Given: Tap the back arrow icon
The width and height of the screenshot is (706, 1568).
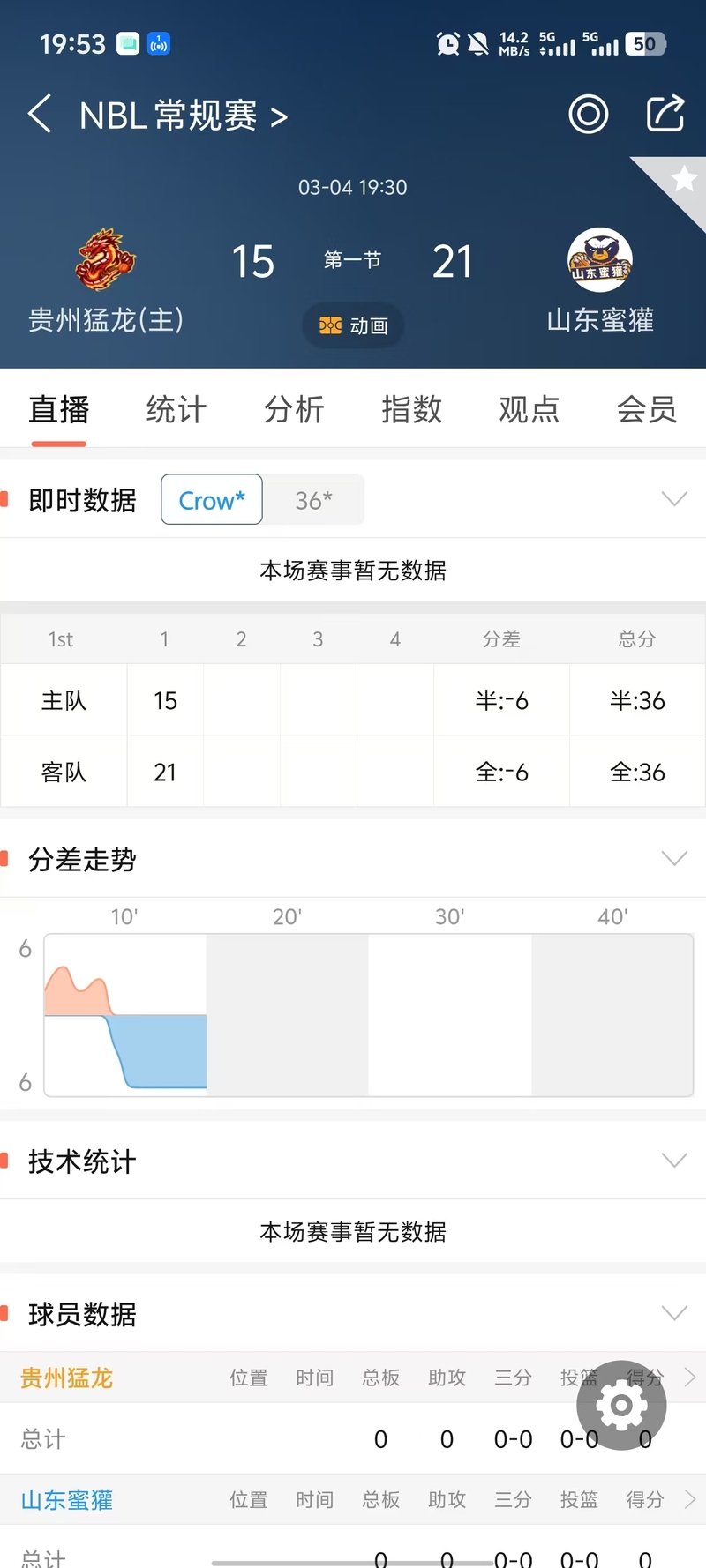Looking at the screenshot, I should click(40, 114).
